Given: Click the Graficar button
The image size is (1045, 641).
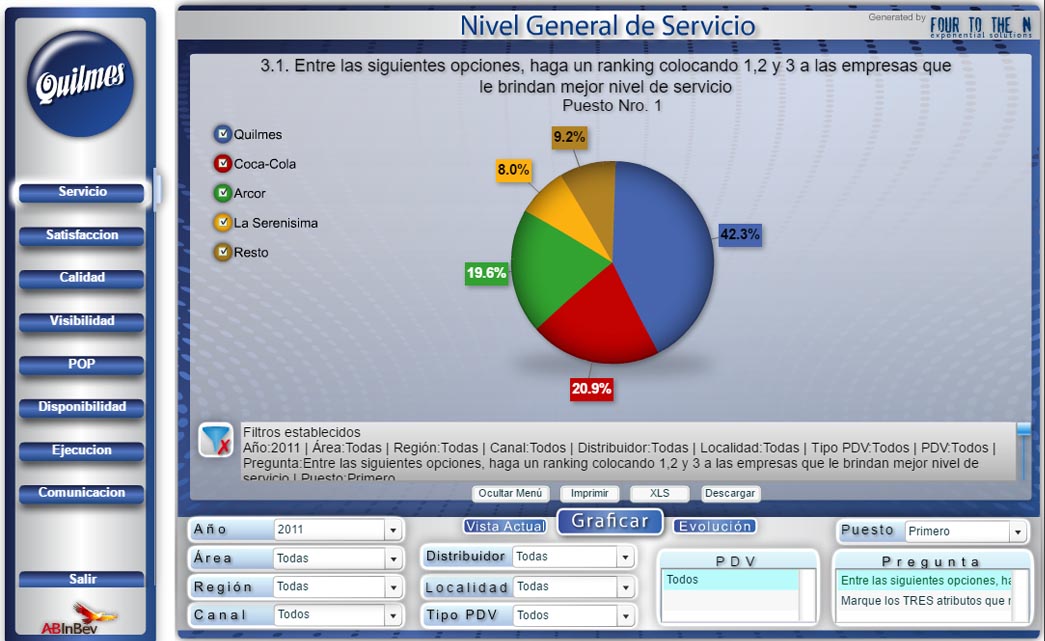Looking at the screenshot, I should click(610, 521).
